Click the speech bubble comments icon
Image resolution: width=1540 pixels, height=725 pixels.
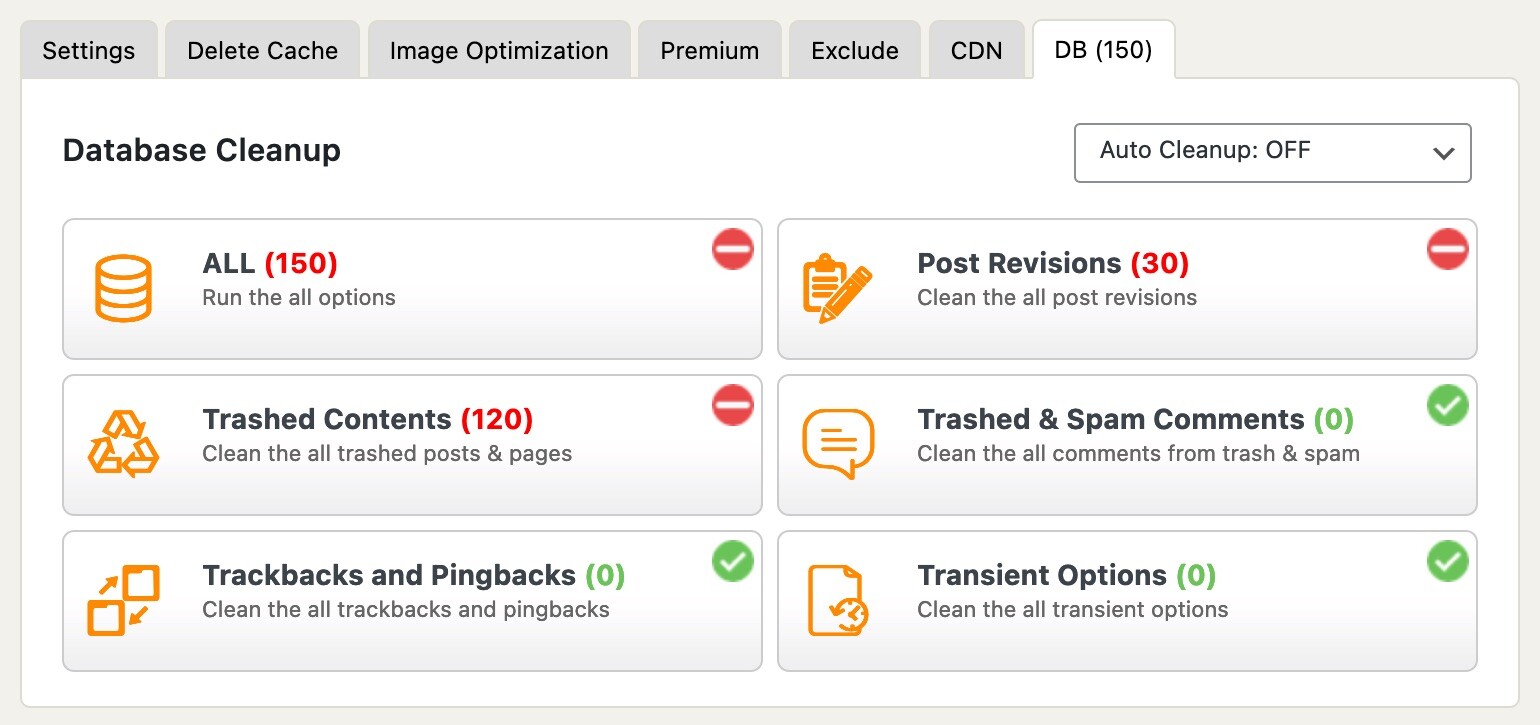[838, 444]
